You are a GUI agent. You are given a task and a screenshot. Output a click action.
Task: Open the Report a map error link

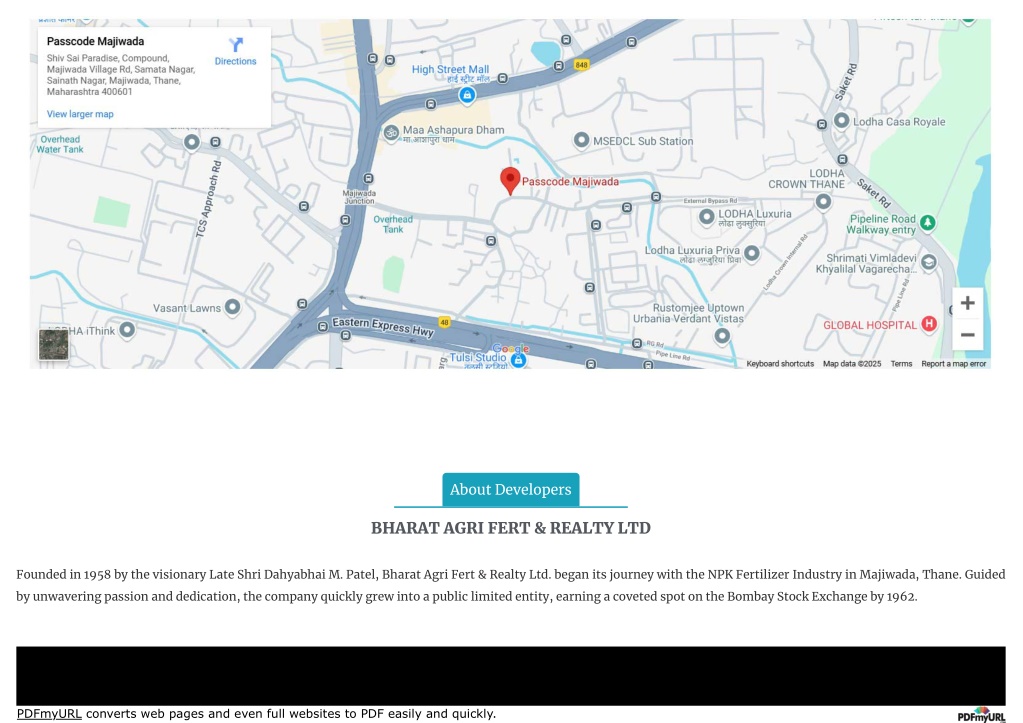point(953,364)
